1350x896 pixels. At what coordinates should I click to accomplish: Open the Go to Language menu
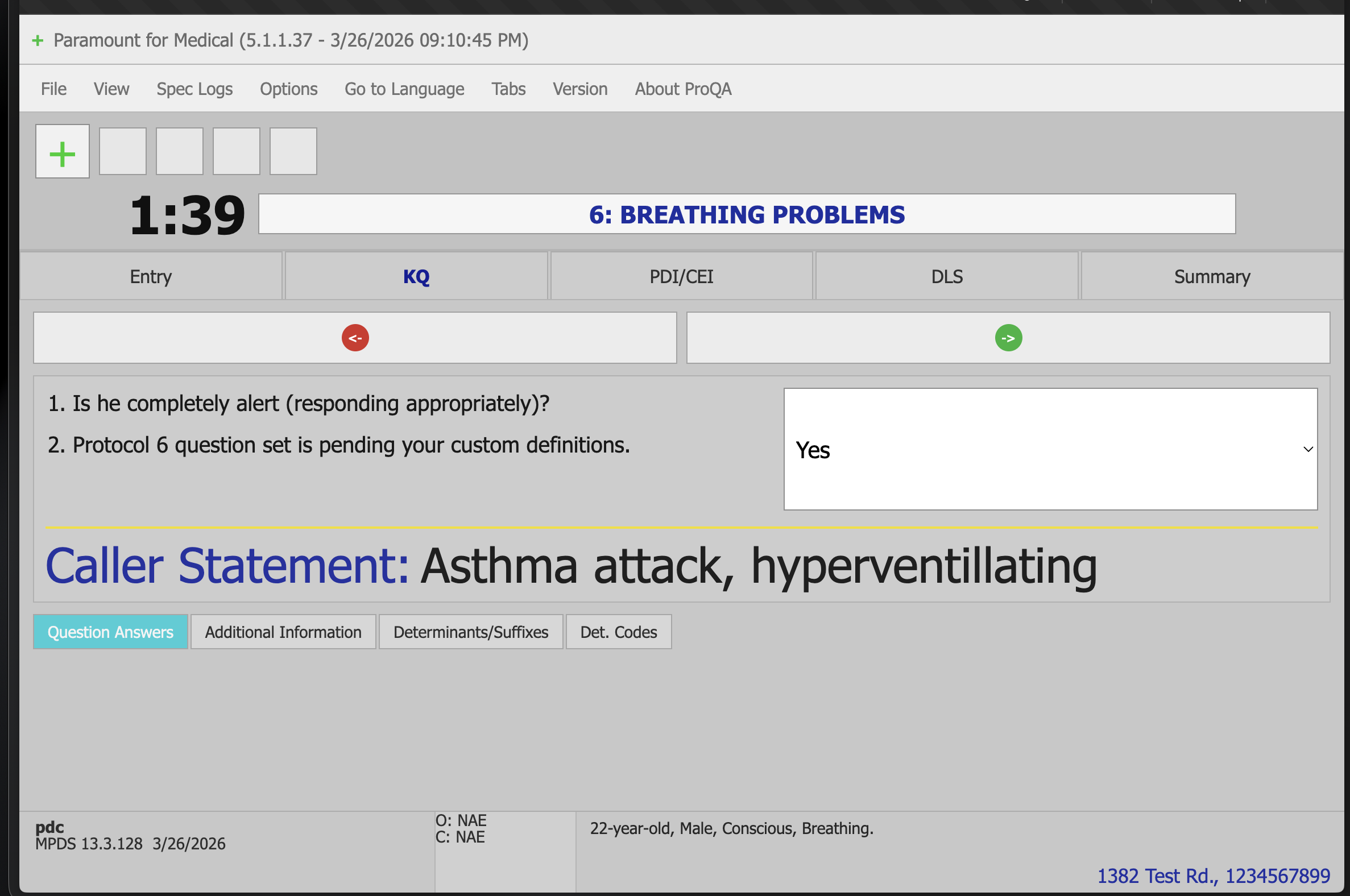point(404,89)
